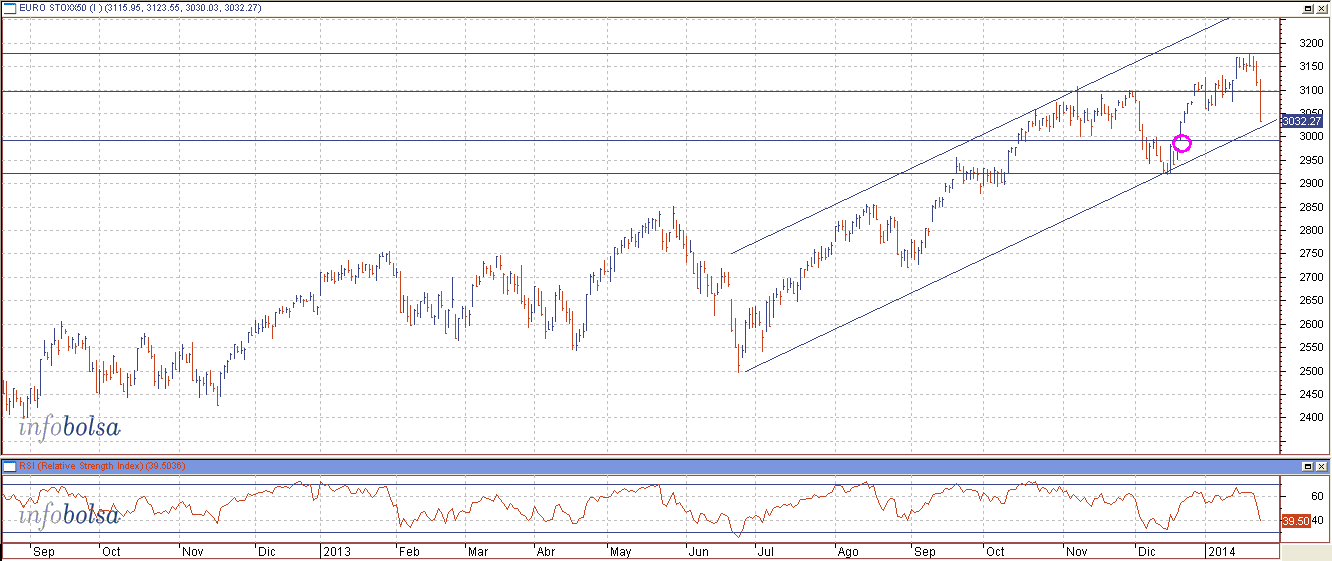Click the 2500 price axis label

[1309, 372]
